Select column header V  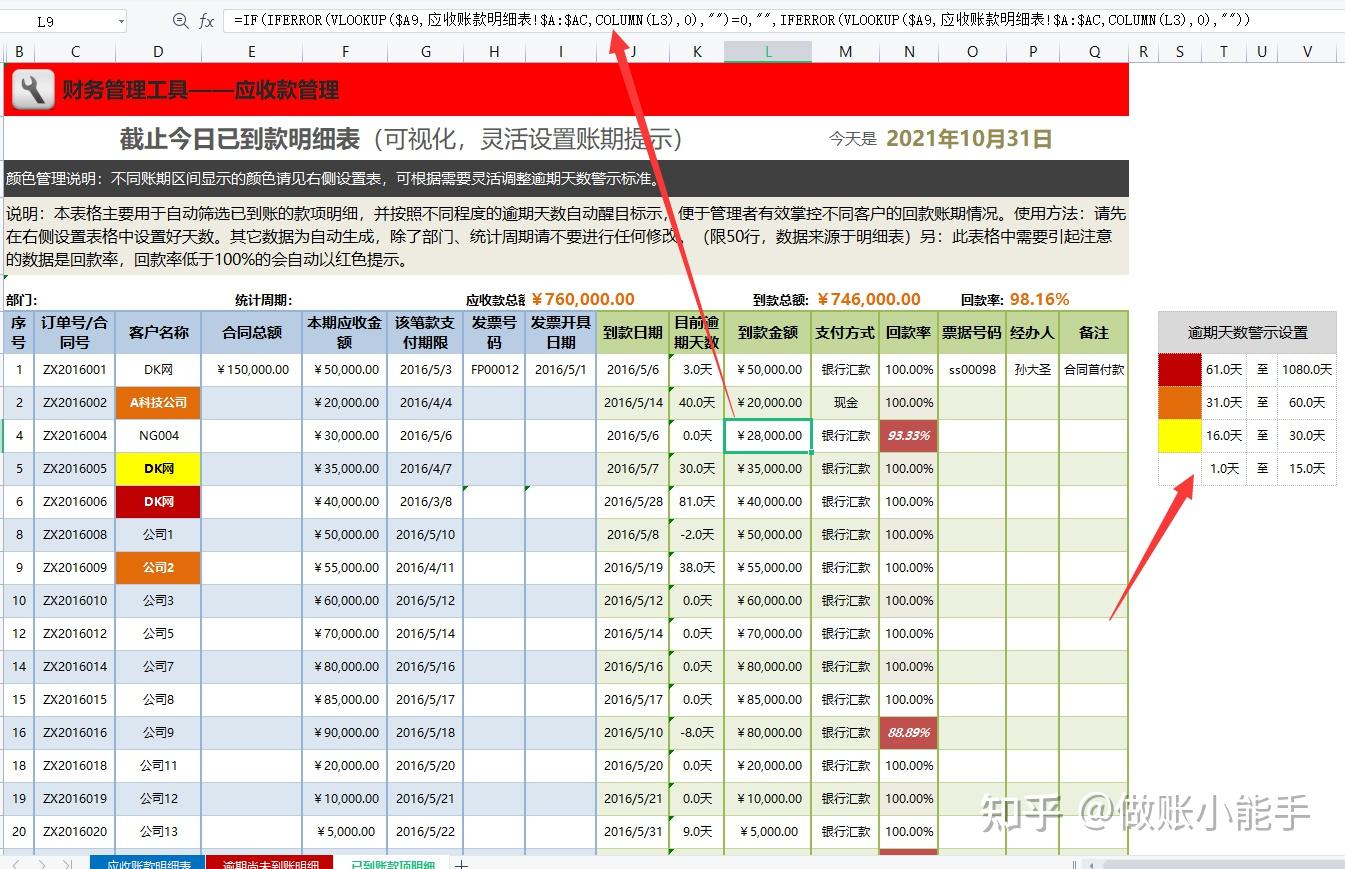click(x=1307, y=52)
